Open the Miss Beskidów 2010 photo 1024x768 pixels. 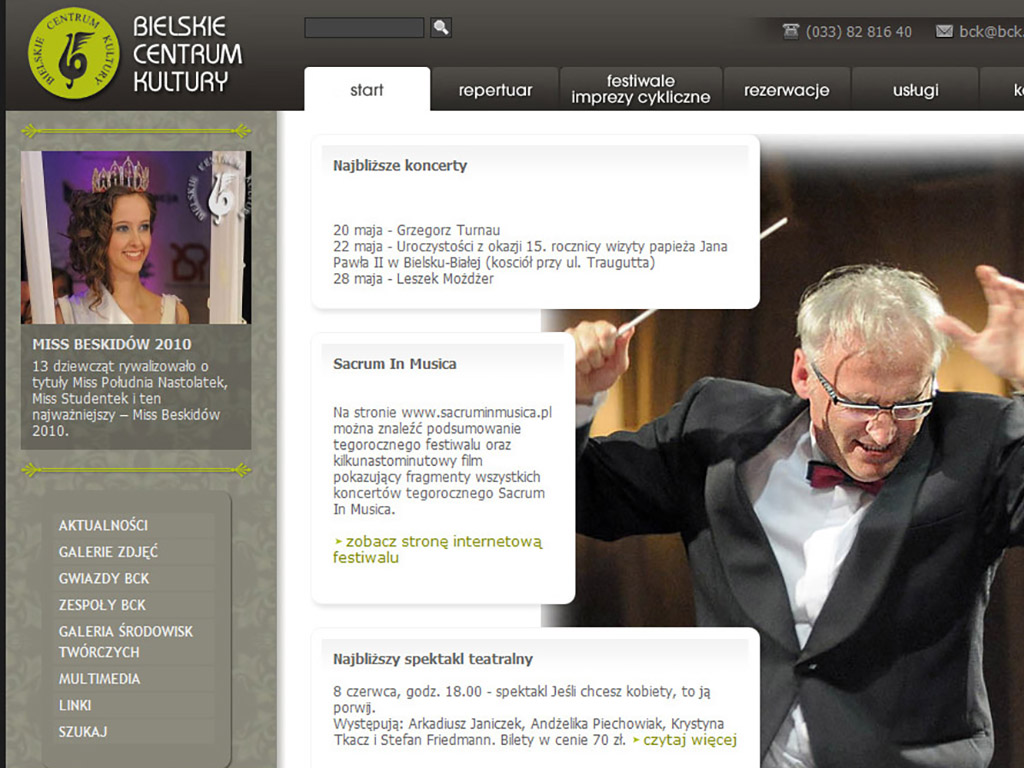click(136, 237)
